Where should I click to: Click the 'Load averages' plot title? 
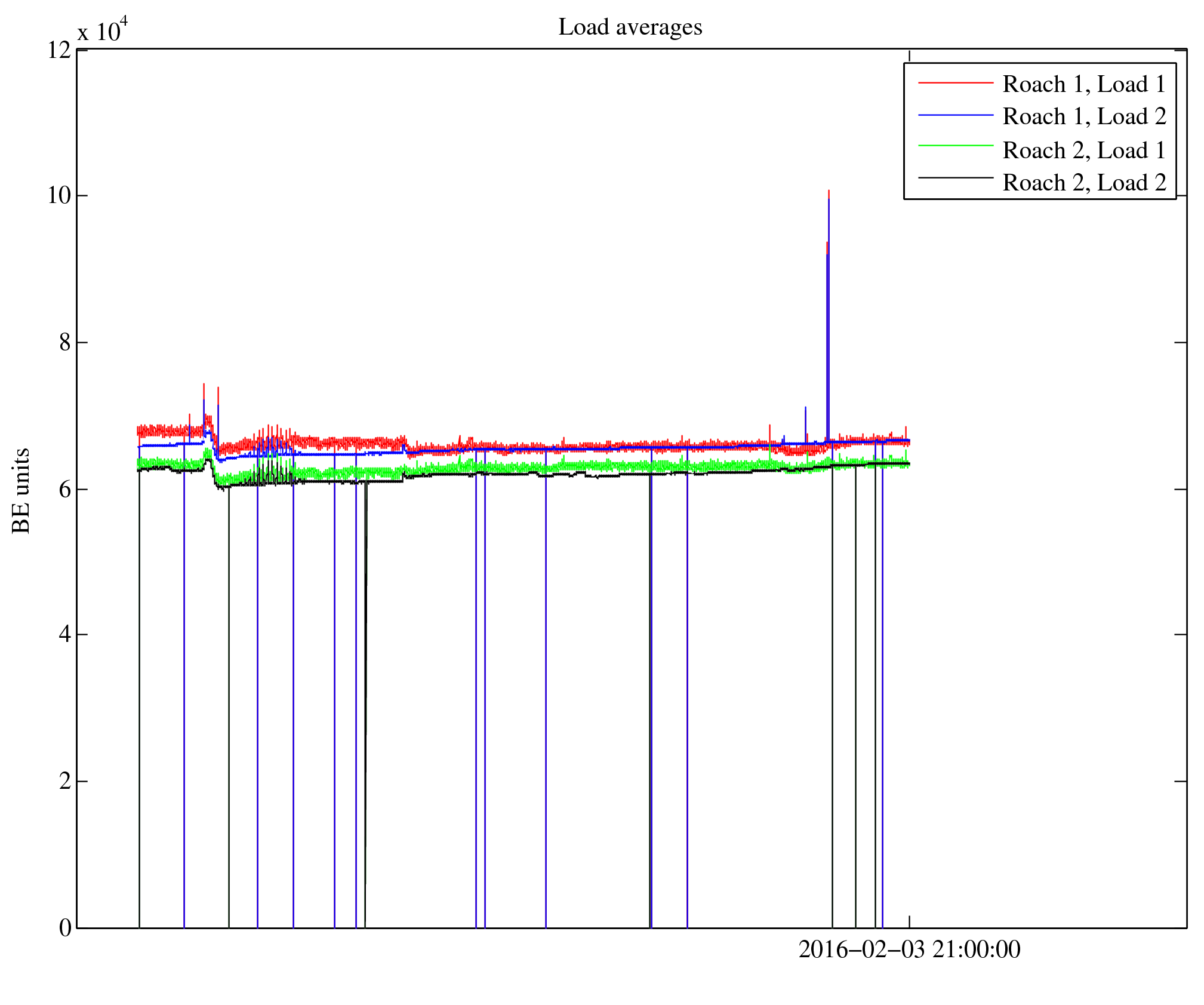630,27
